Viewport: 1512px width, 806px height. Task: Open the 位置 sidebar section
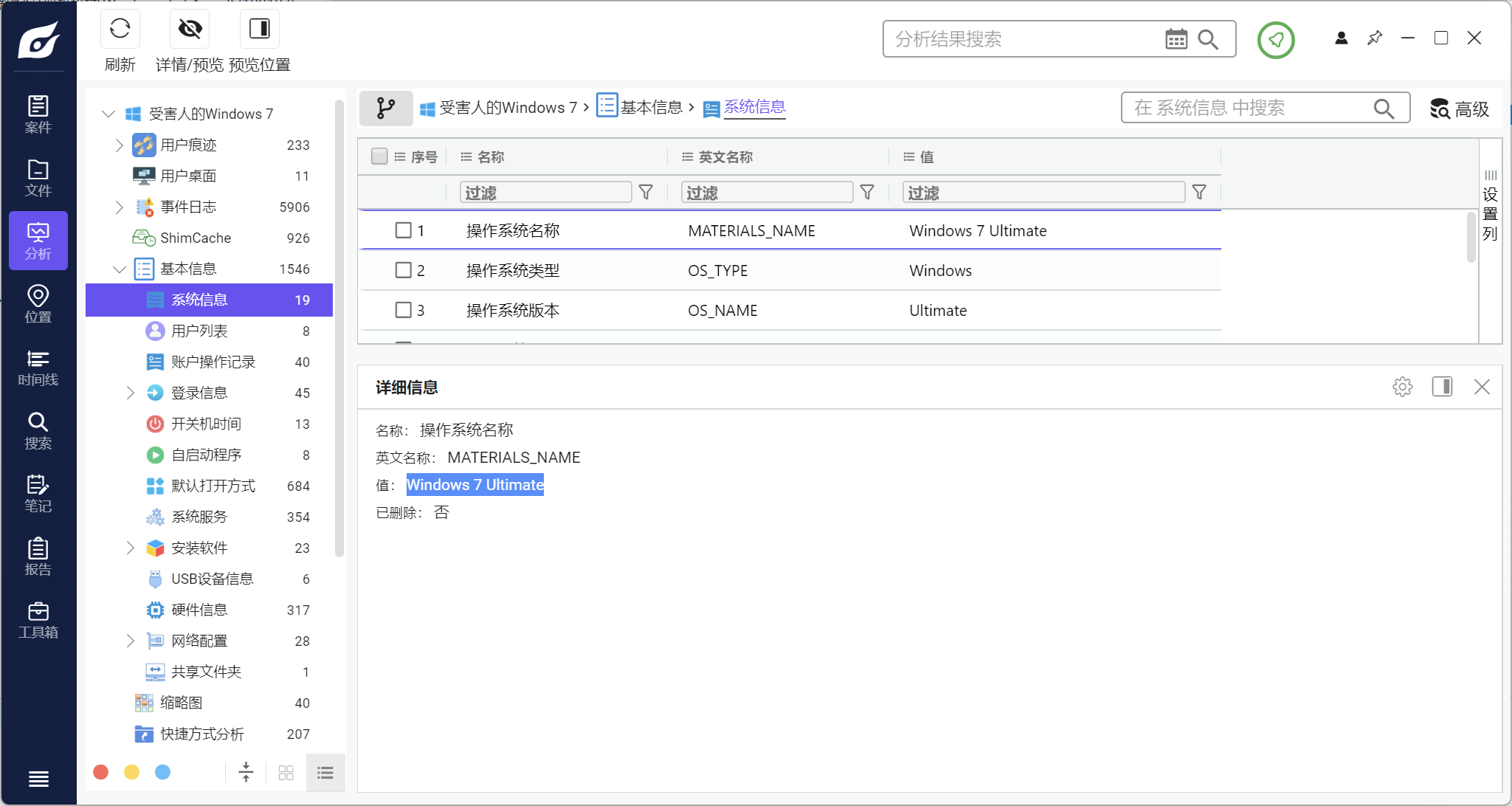[38, 304]
